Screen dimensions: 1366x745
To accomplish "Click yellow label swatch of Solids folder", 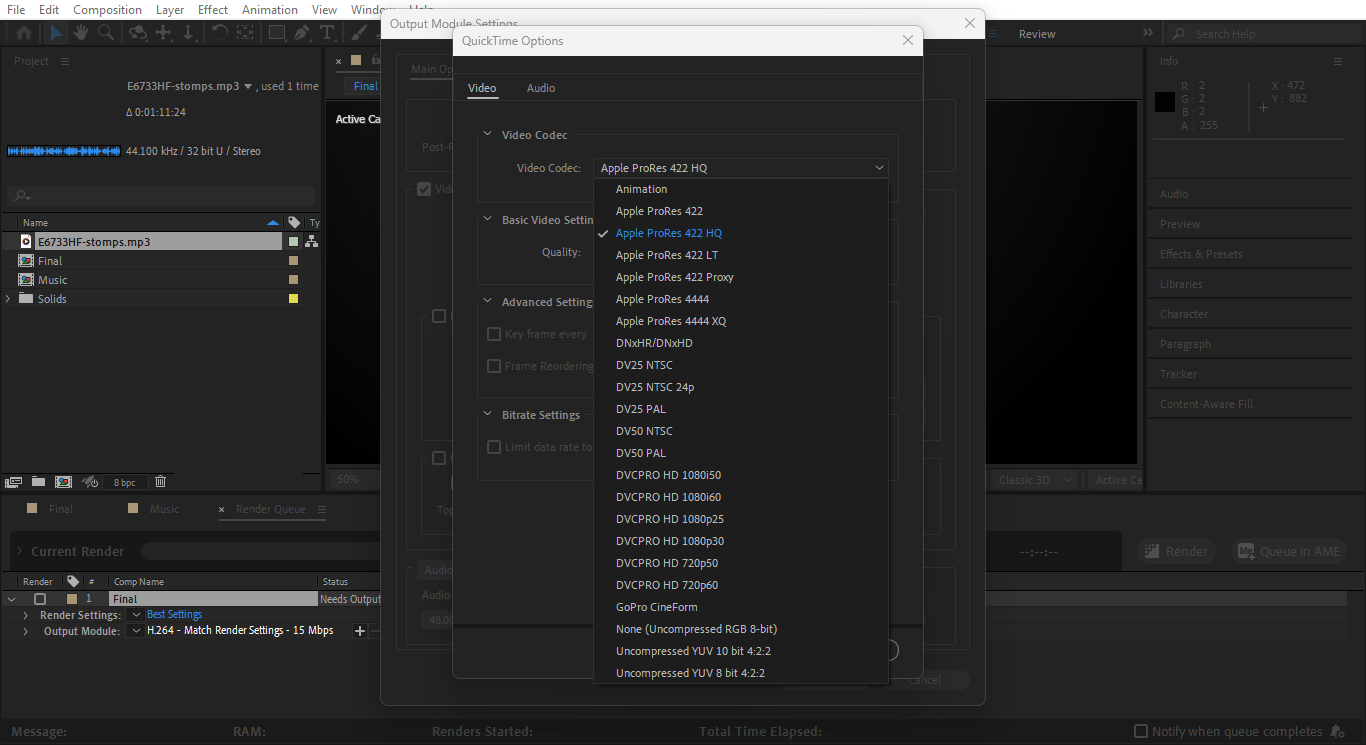I will click(294, 299).
